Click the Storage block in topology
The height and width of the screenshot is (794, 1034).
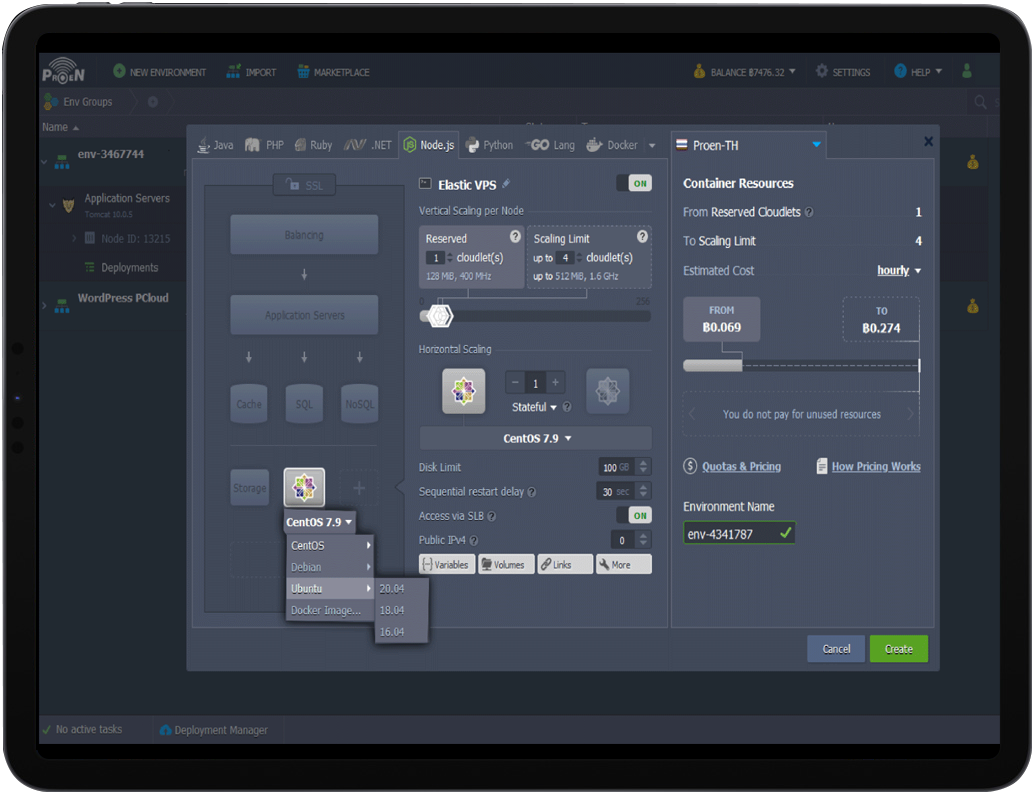pyautogui.click(x=249, y=488)
